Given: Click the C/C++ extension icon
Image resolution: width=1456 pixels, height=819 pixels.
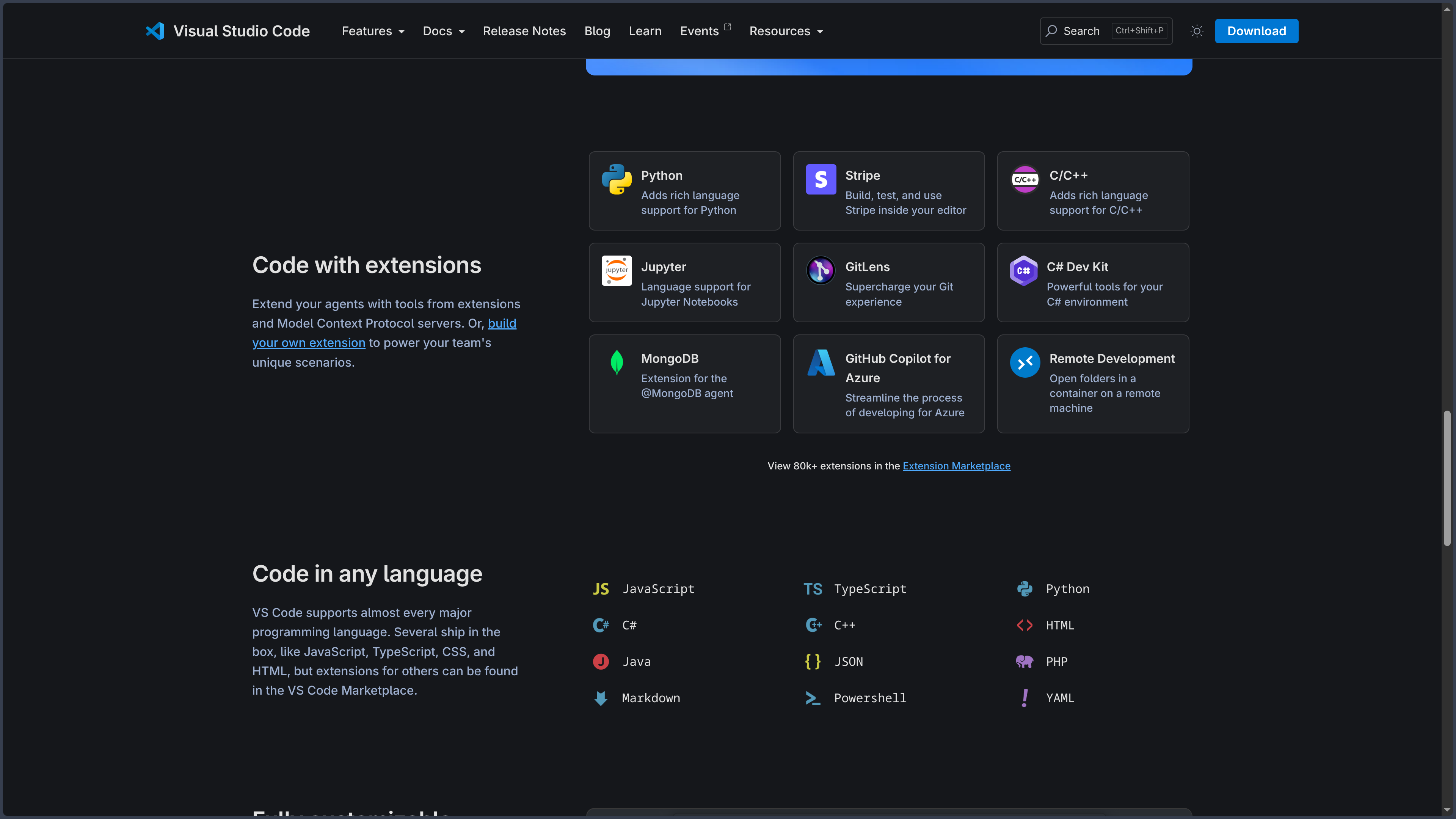Looking at the screenshot, I should pyautogui.click(x=1025, y=180).
